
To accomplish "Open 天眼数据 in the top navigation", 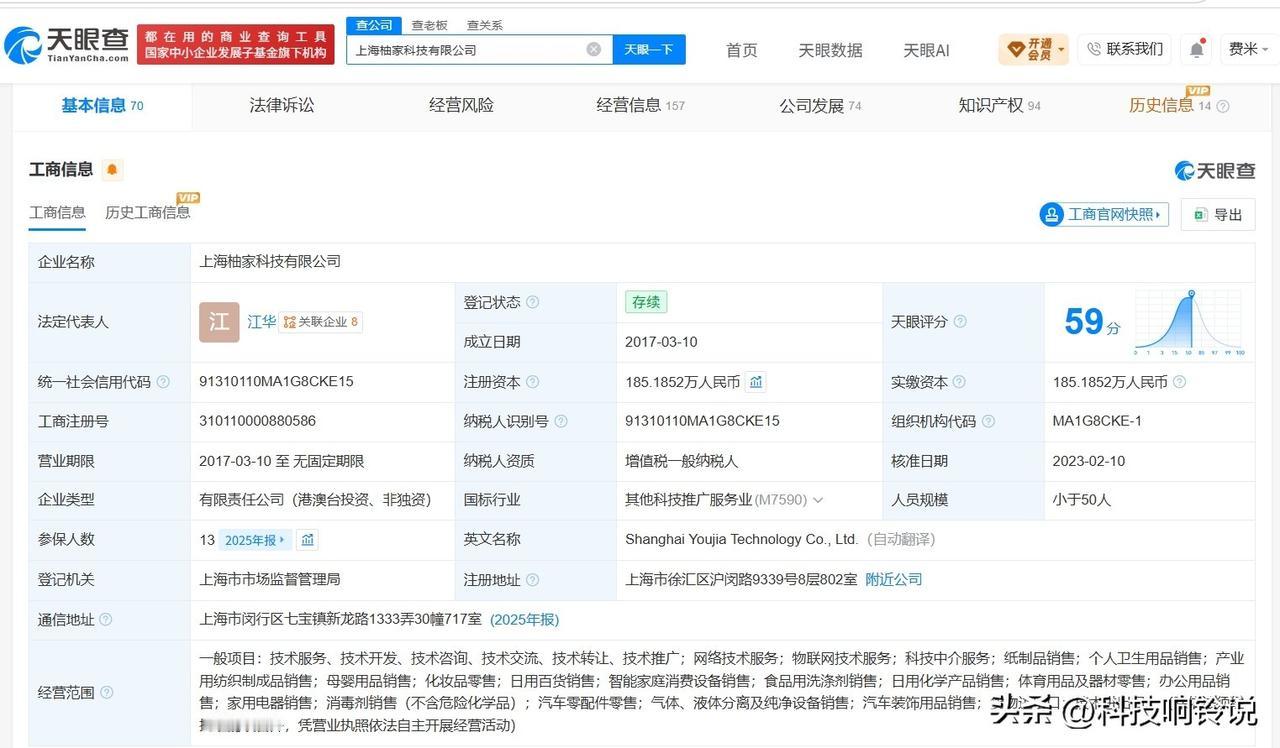I will (830, 50).
